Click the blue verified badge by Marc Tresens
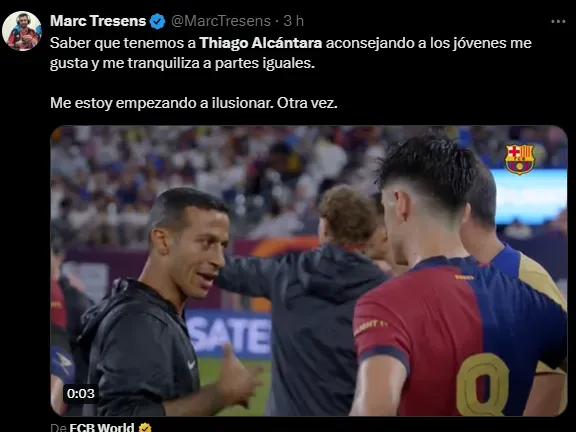This screenshot has height=432, width=576. click(158, 21)
